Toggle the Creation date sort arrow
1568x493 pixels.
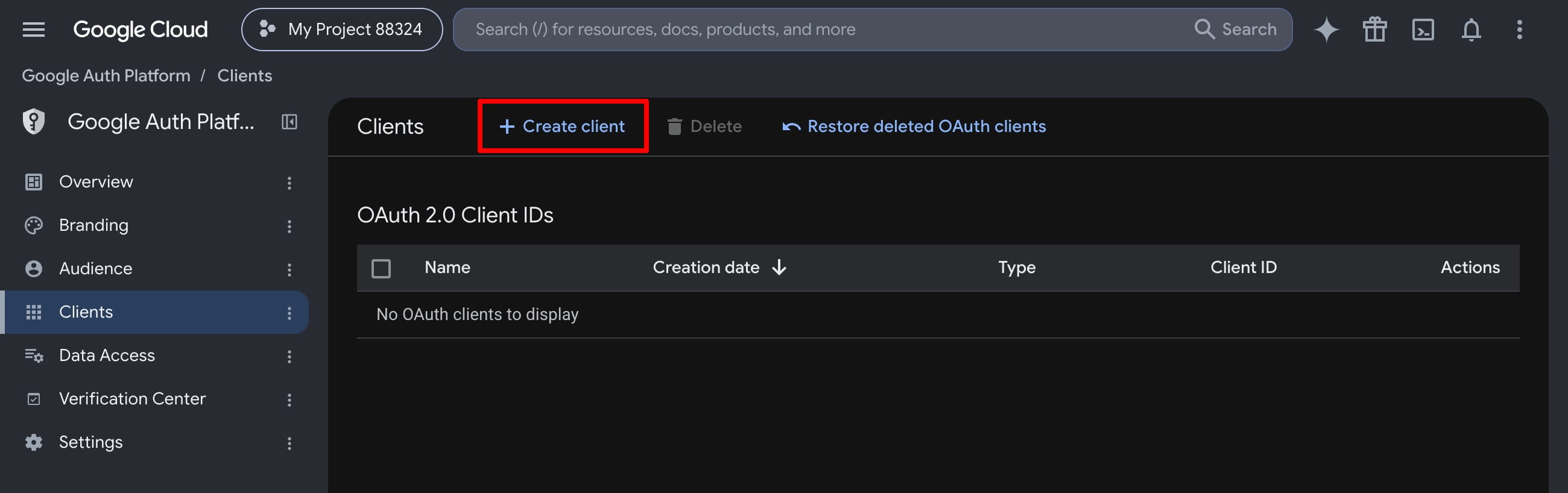tap(779, 267)
